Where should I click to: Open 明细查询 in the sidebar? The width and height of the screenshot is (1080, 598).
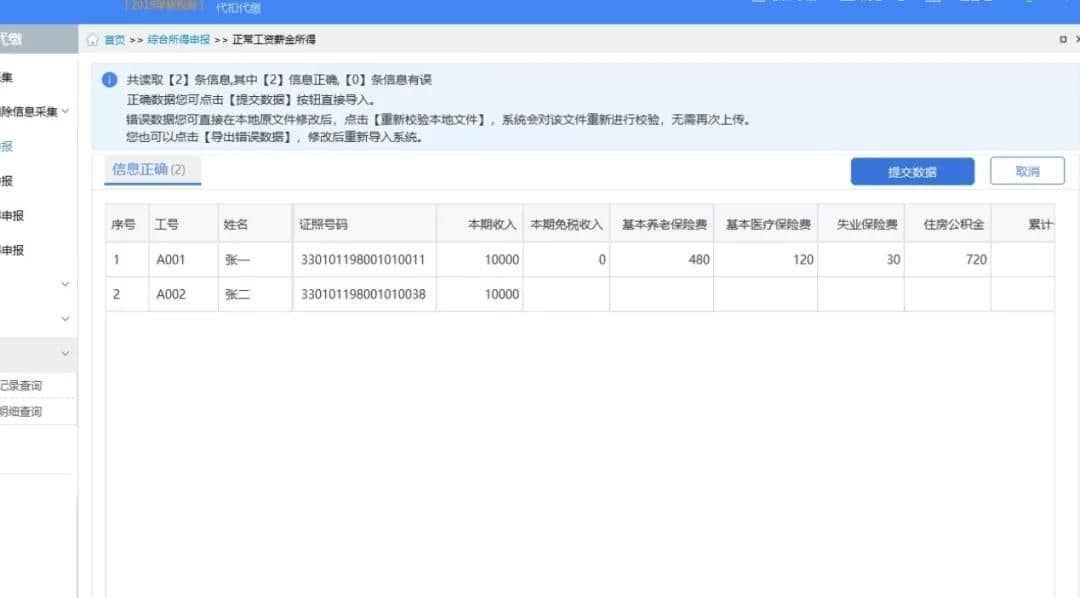(22, 411)
